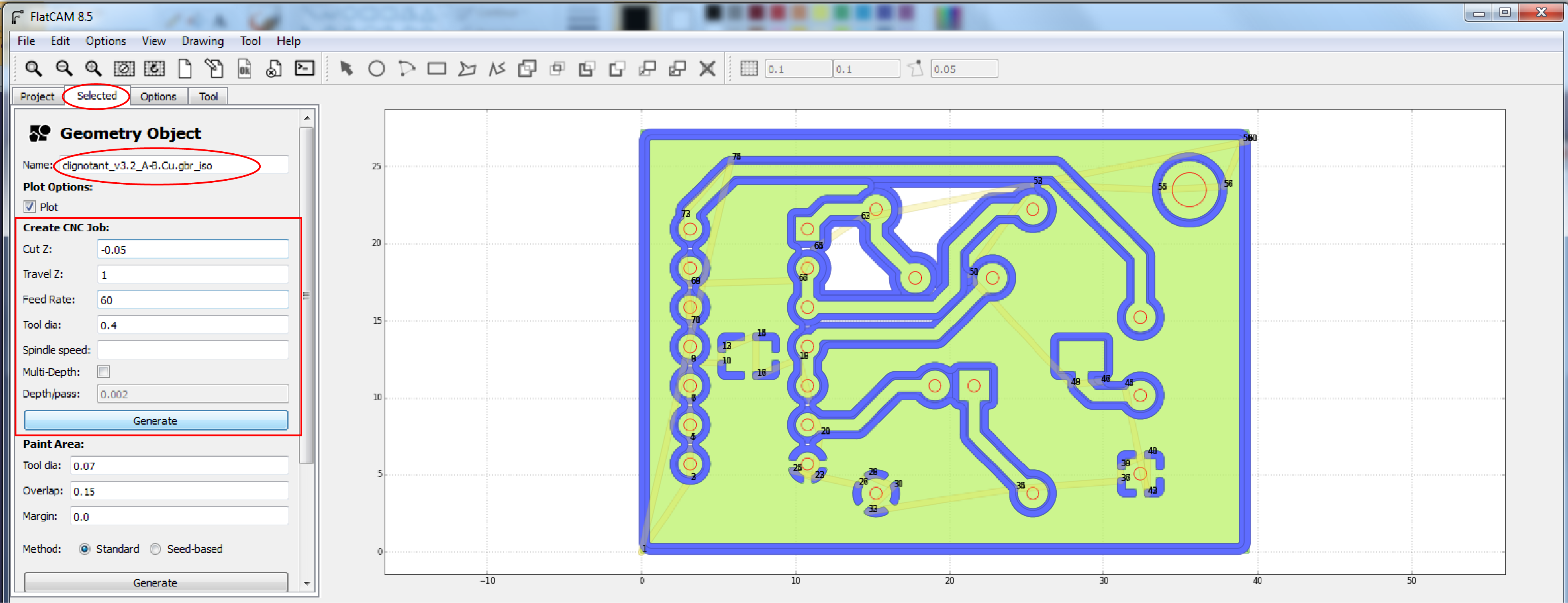The image size is (1568, 603).
Task: Uncheck the Plot checkbox
Action: (30, 207)
